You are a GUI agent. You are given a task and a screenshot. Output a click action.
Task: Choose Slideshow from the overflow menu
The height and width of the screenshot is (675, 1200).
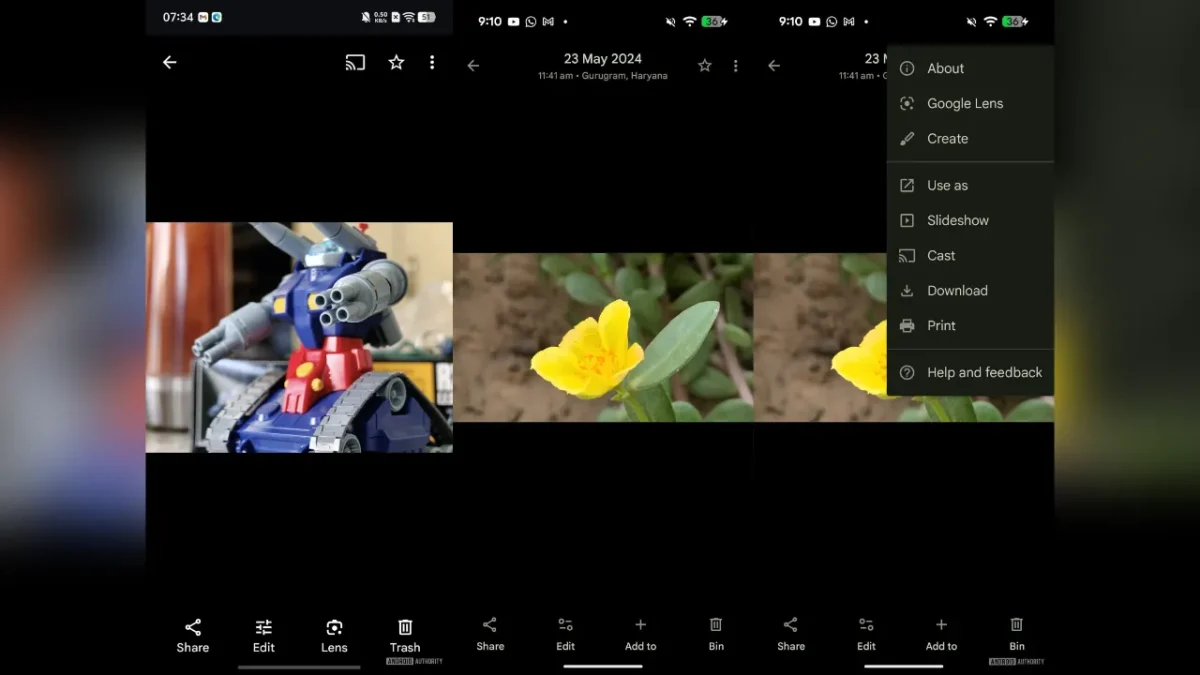(x=957, y=220)
